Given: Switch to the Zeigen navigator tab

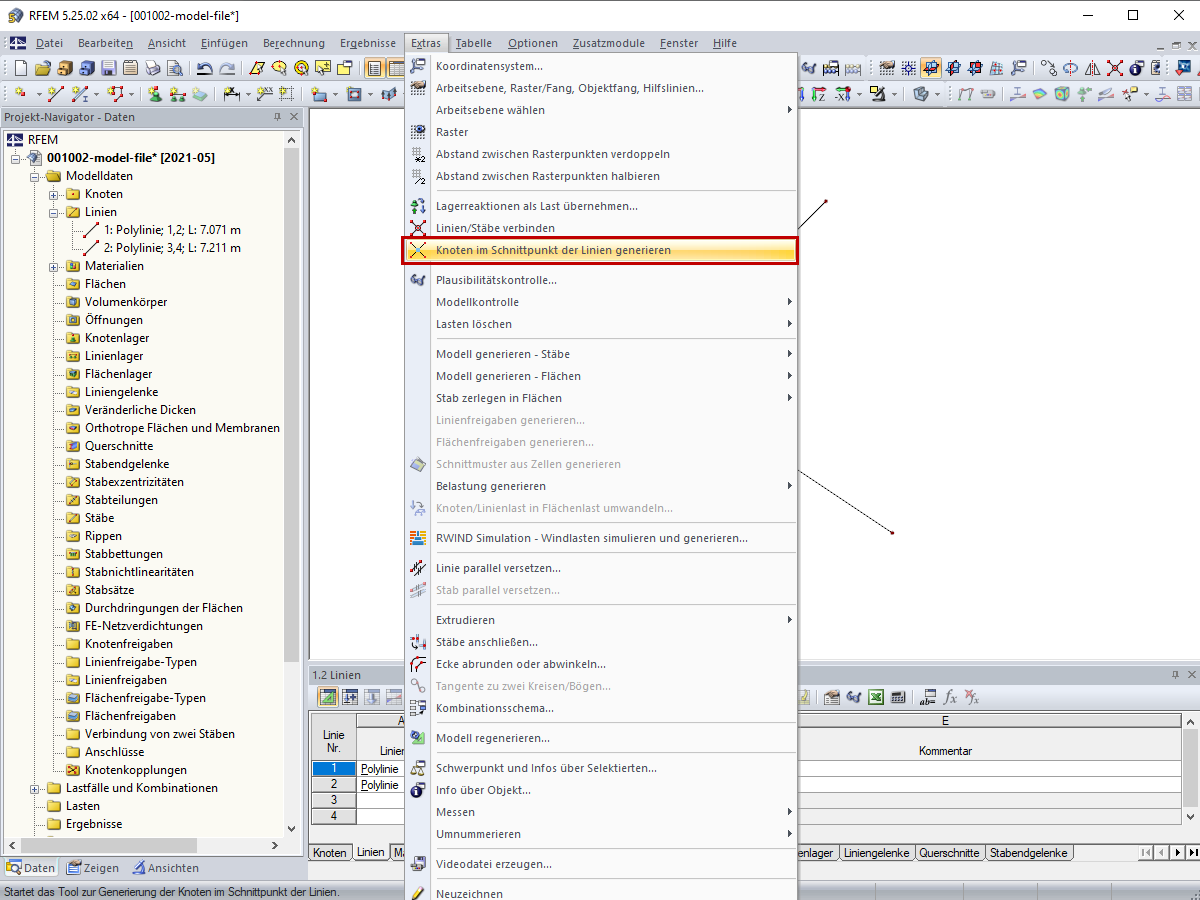Looking at the screenshot, I should (x=94, y=868).
